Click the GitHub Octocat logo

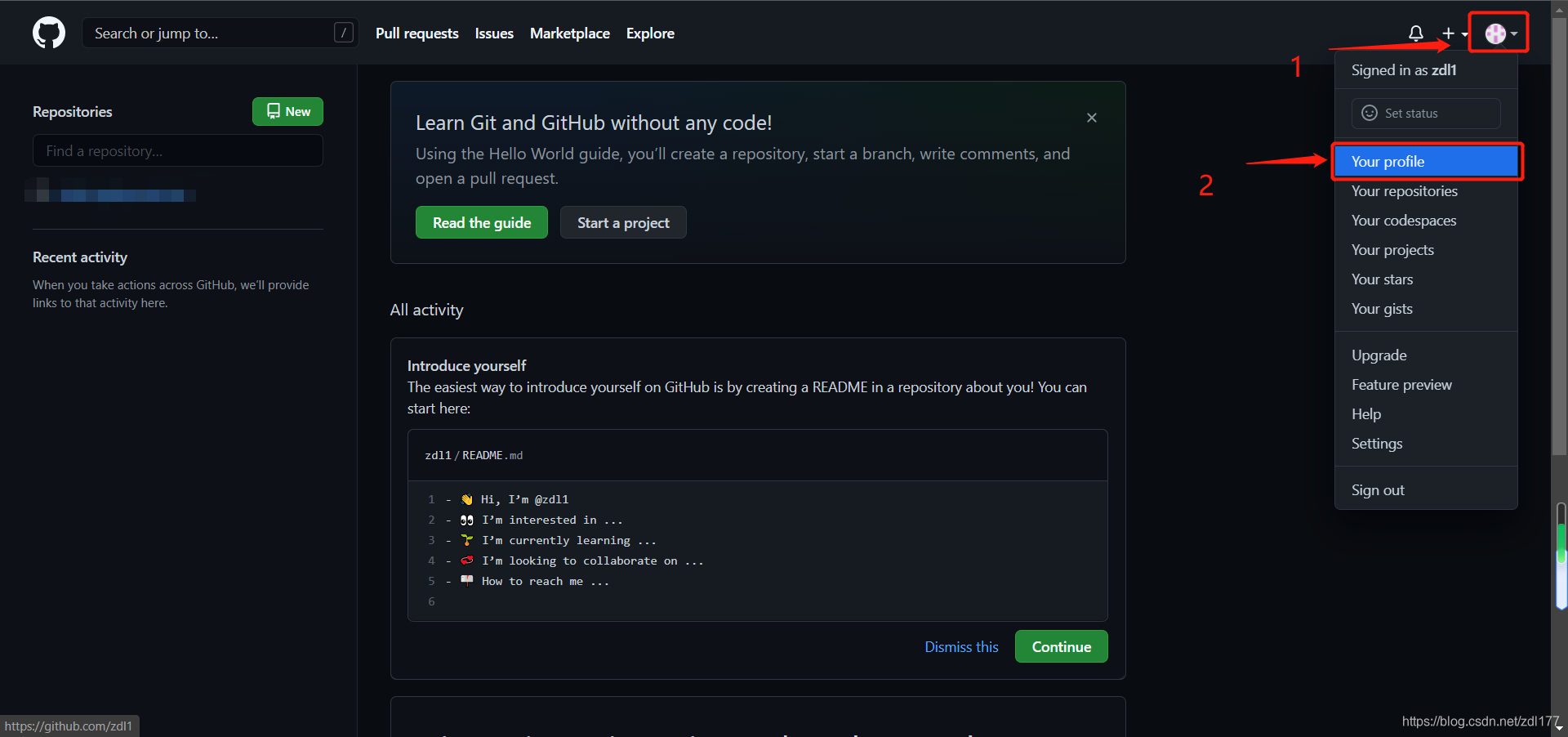(x=49, y=33)
